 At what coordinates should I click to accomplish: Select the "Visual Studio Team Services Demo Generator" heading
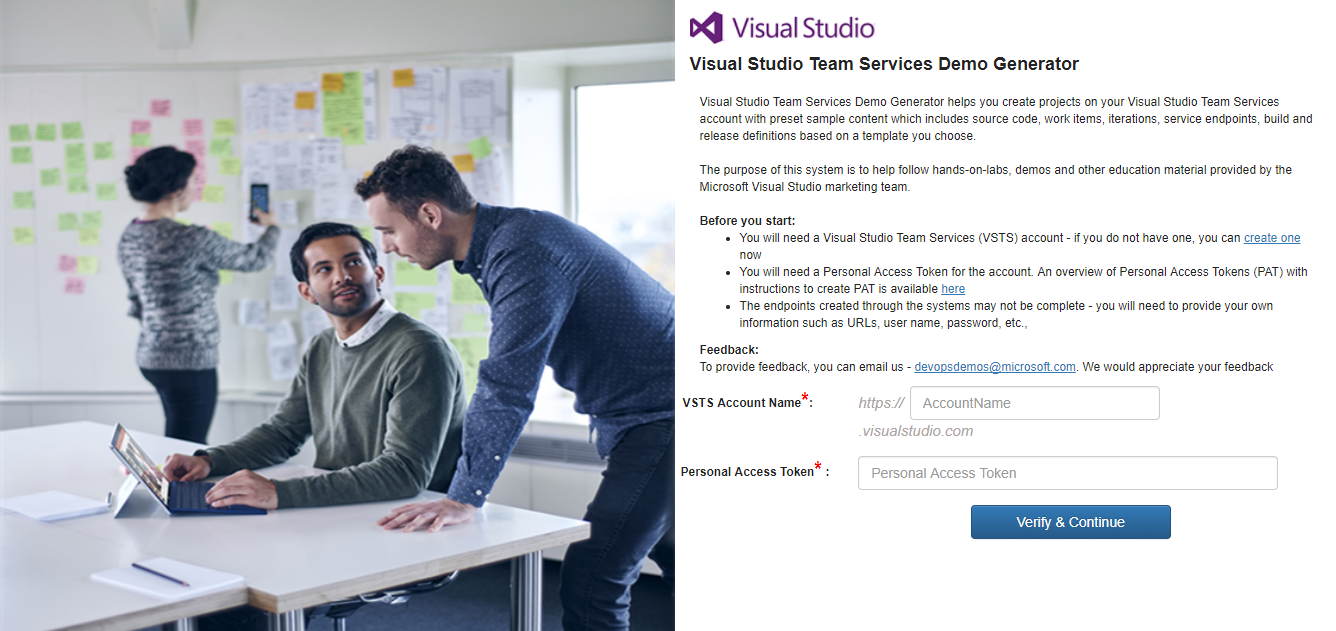click(x=884, y=64)
